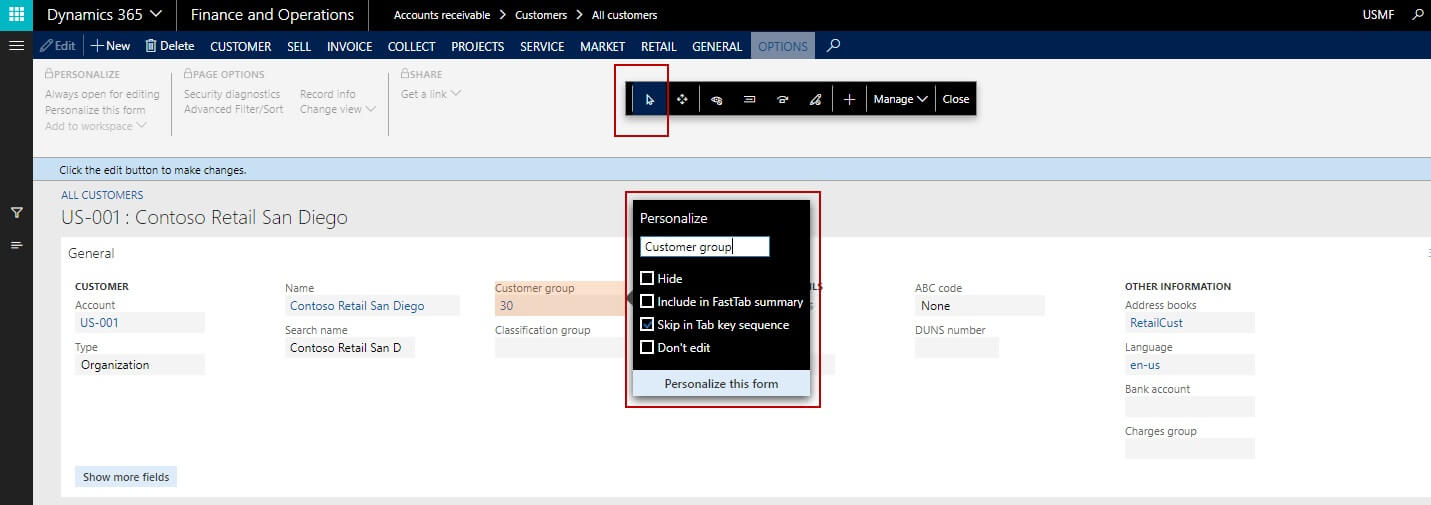Expand the Dynamics 365 dropdown
Image resolution: width=1431 pixels, height=505 pixels.
click(104, 15)
